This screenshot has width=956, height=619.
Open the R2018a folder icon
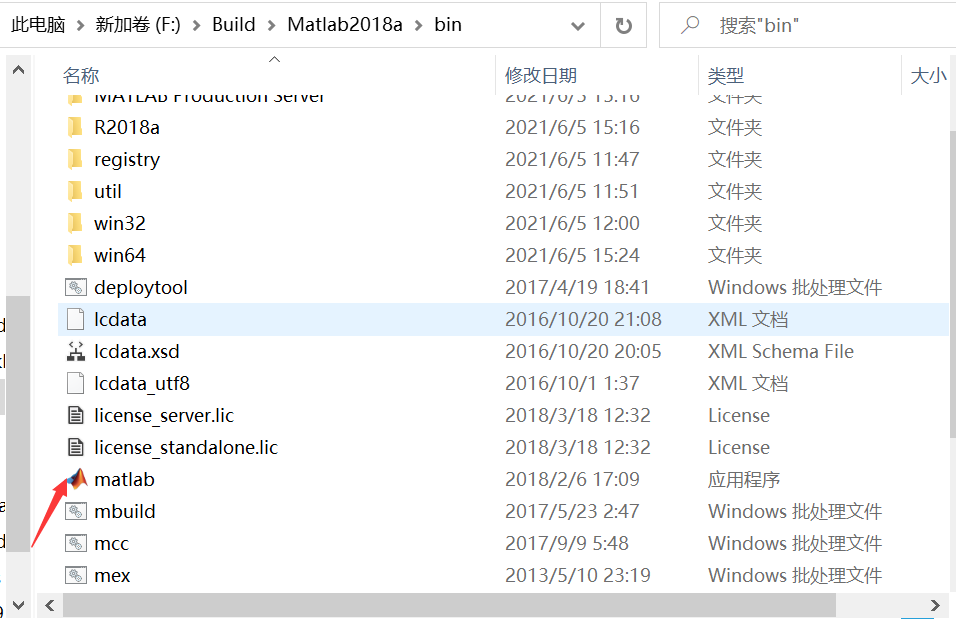(75, 127)
